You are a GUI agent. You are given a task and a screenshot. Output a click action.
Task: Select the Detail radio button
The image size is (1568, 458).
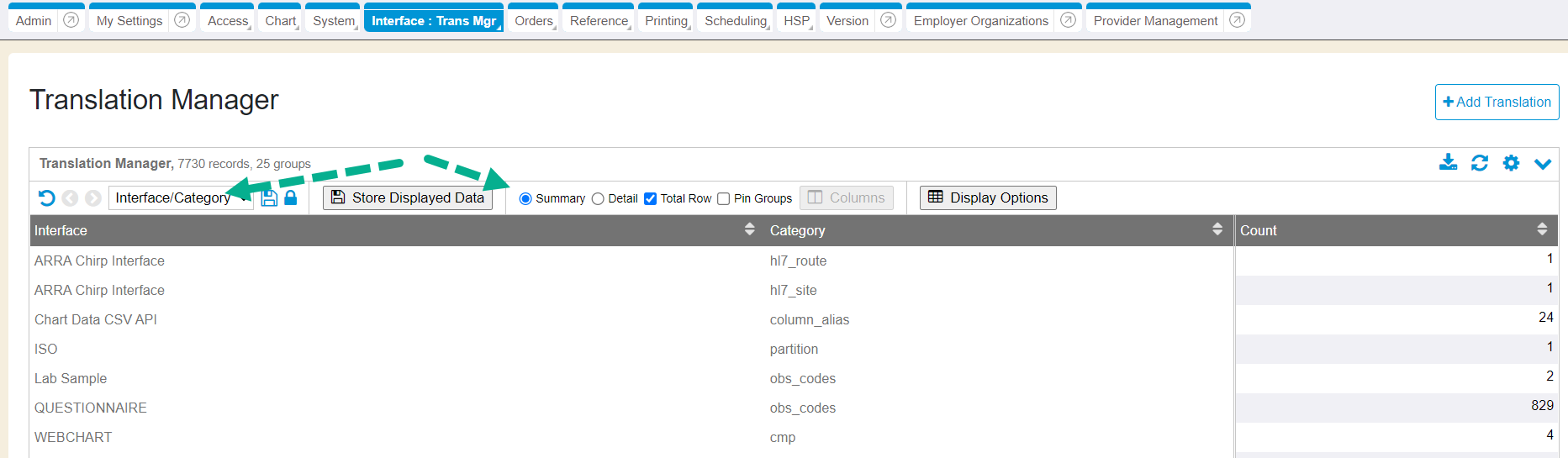click(598, 199)
